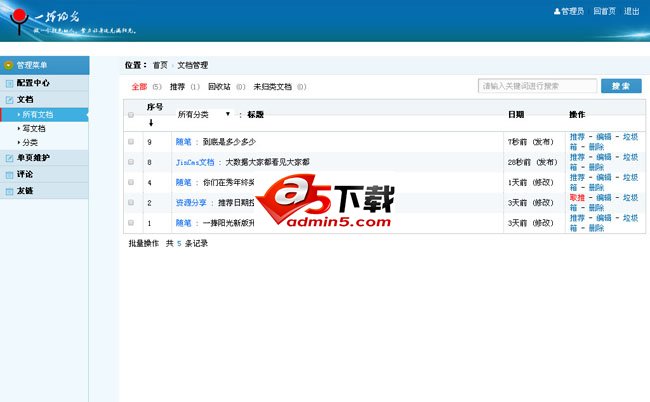650x402 pixels.
Task: Click 推荐 in the row 9 actions
Action: (577, 137)
